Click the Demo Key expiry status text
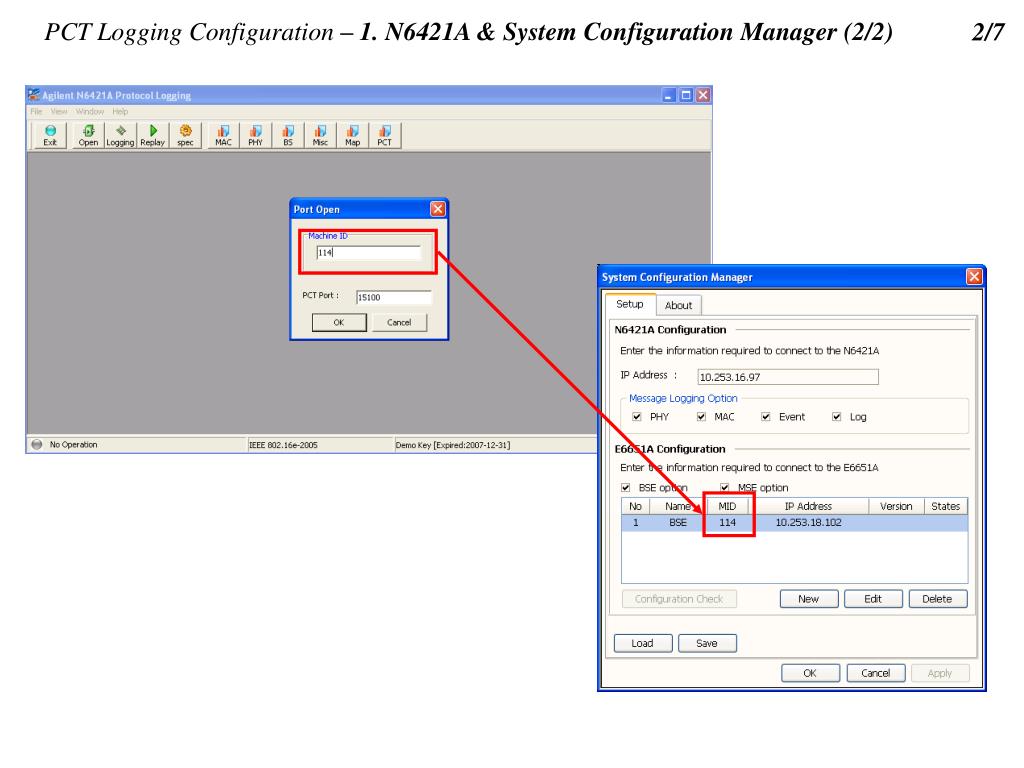Viewport: 1024px width, 768px height. 453,445
